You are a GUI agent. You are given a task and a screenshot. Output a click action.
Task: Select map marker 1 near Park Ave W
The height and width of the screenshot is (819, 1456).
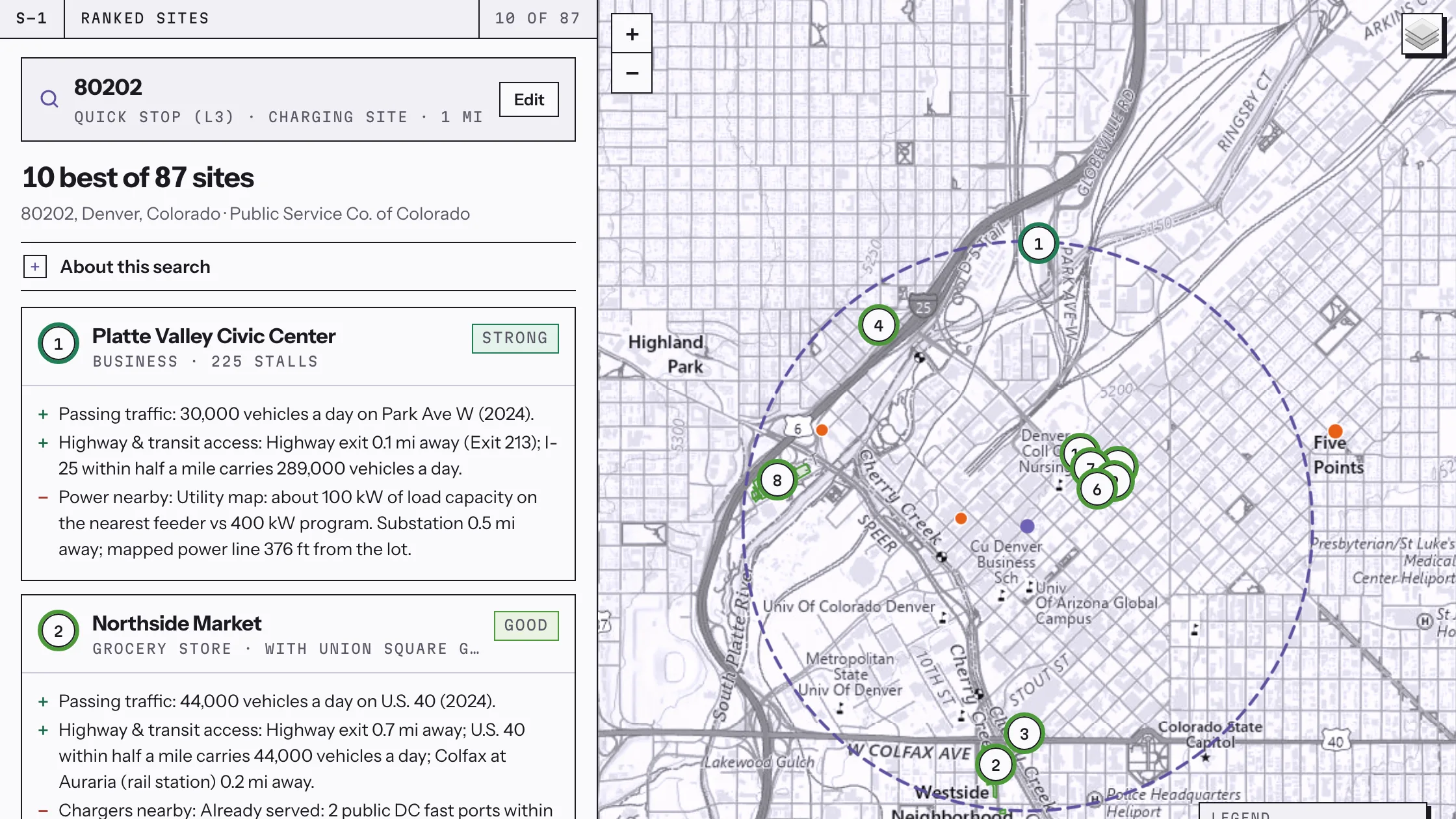1038,244
